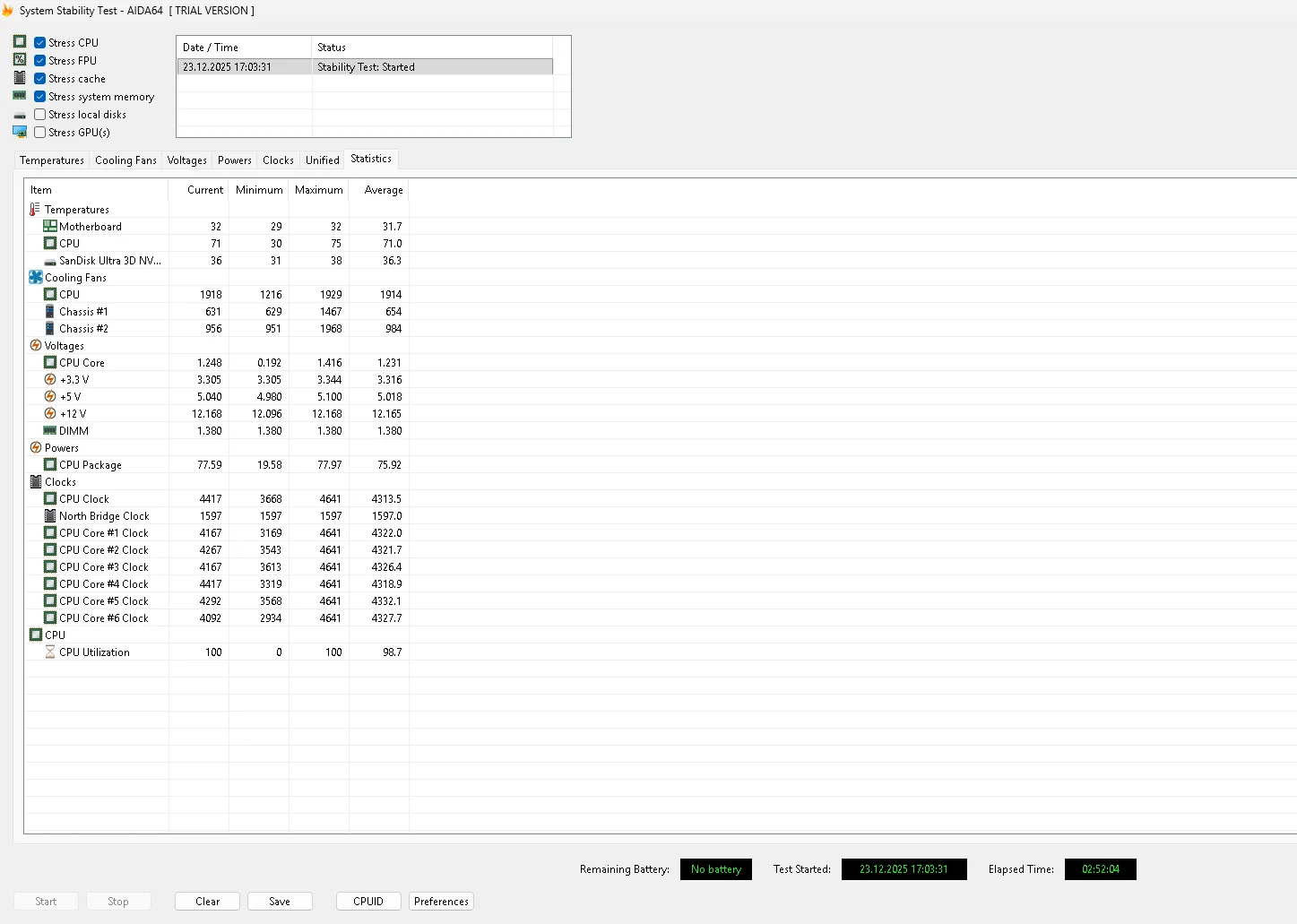Click the CPU Core voltage chip icon

click(50, 363)
